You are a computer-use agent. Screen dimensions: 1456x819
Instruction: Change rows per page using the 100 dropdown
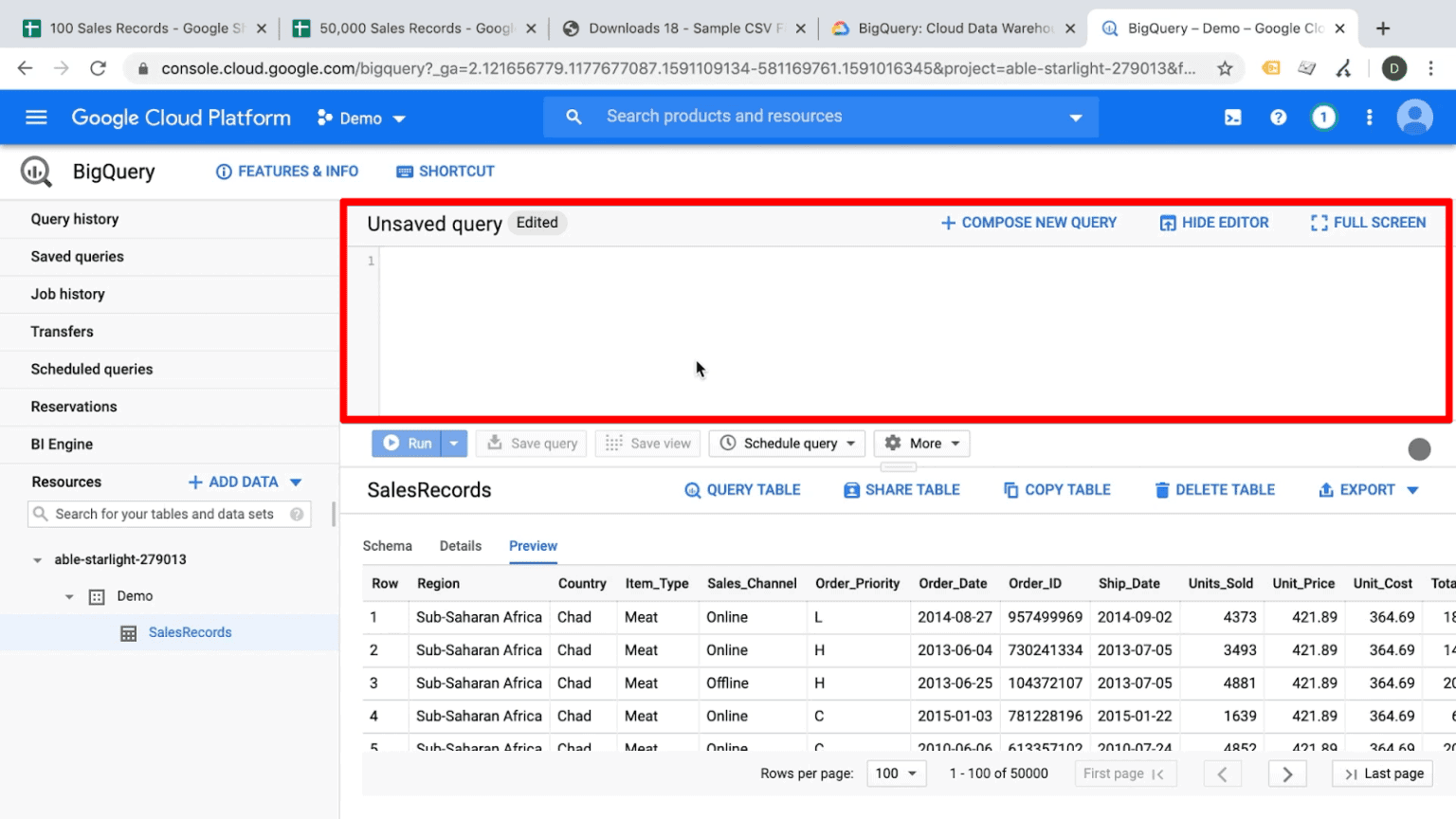(x=895, y=773)
